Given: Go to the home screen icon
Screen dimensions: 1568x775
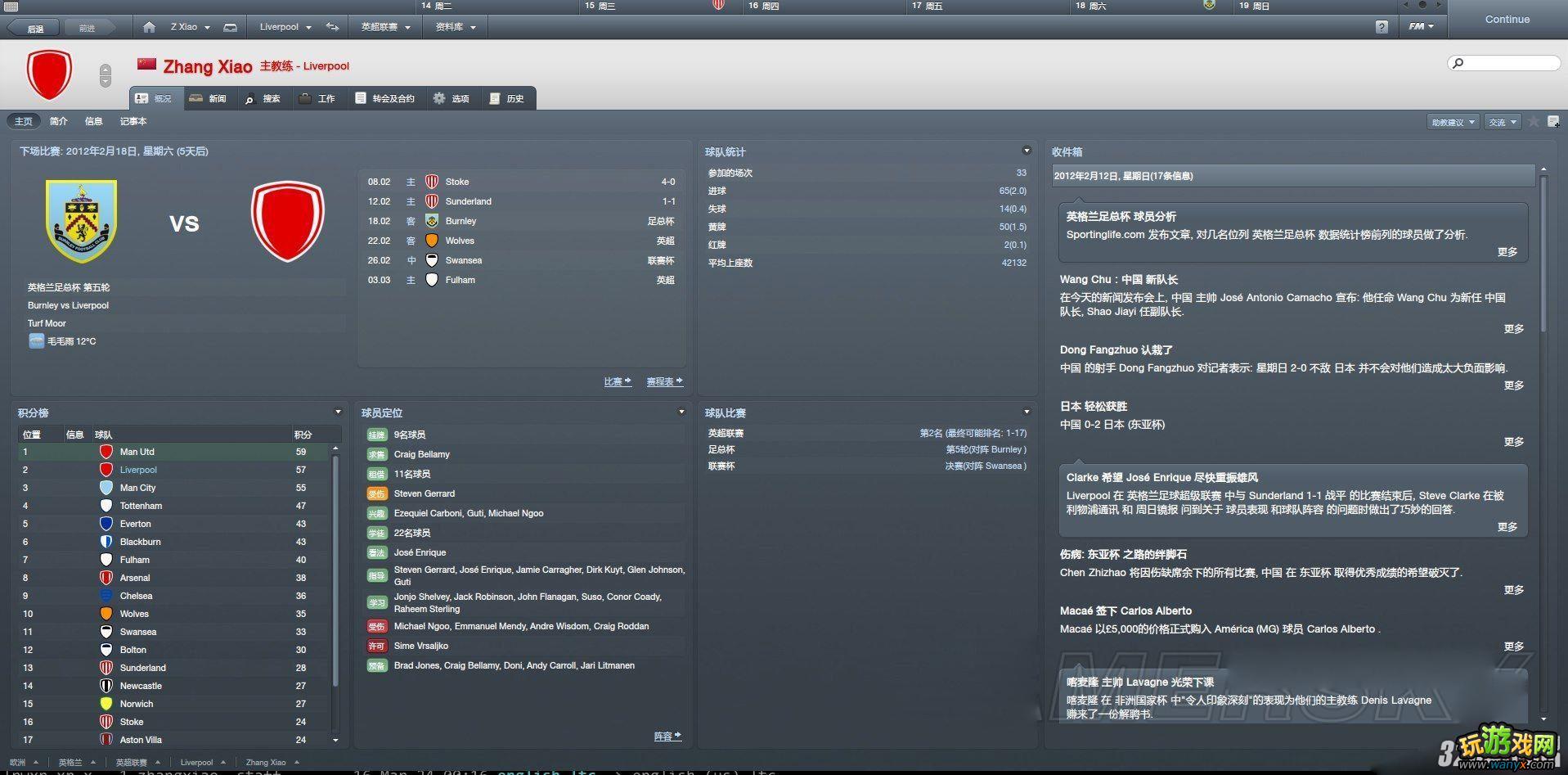Looking at the screenshot, I should [149, 27].
